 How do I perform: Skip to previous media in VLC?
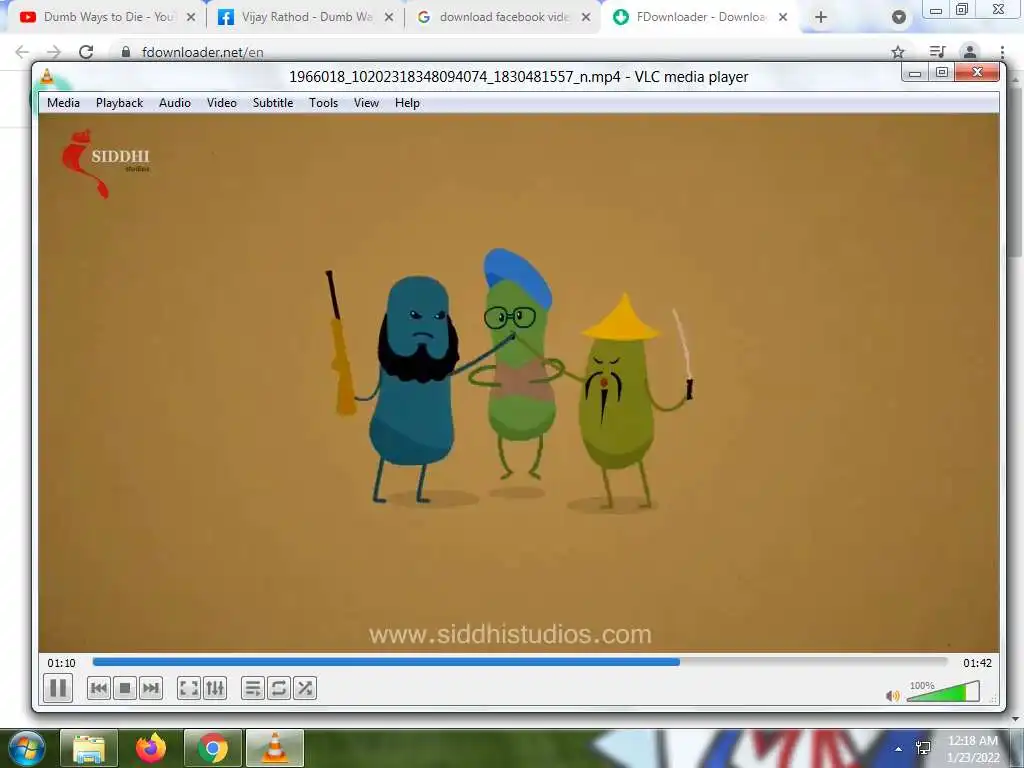[99, 688]
